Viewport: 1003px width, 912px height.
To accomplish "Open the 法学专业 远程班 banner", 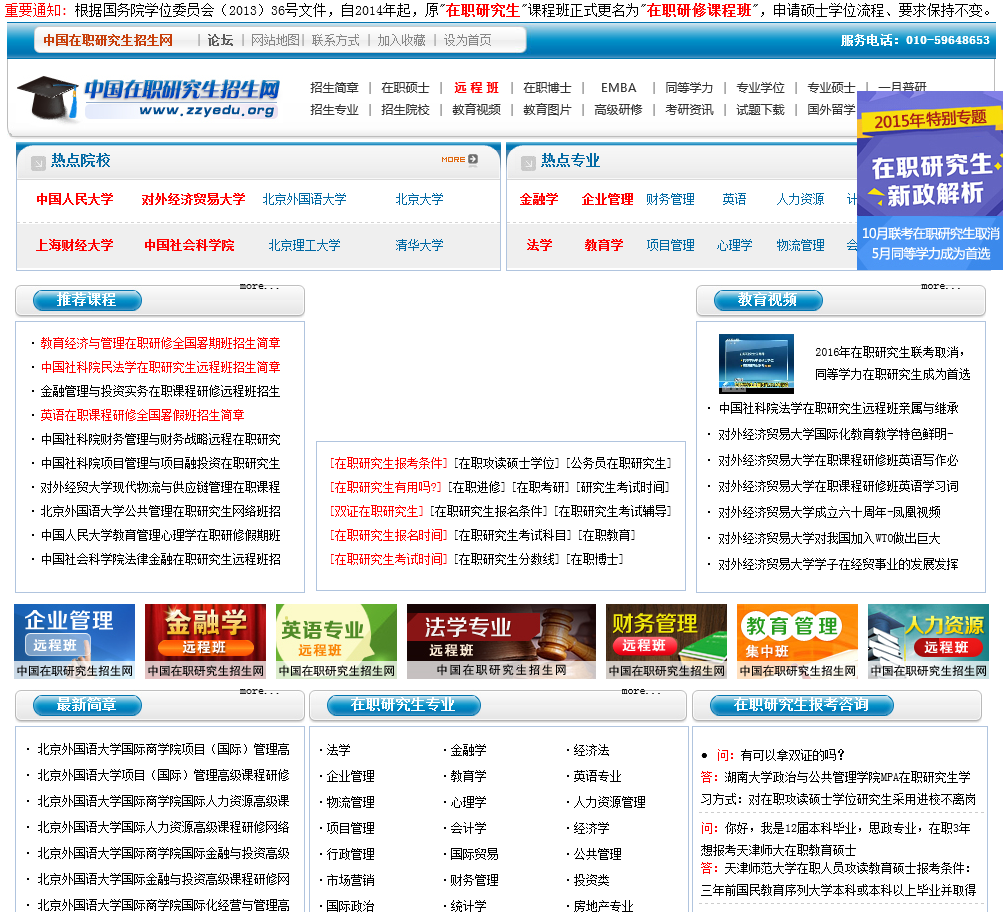I will (502, 641).
